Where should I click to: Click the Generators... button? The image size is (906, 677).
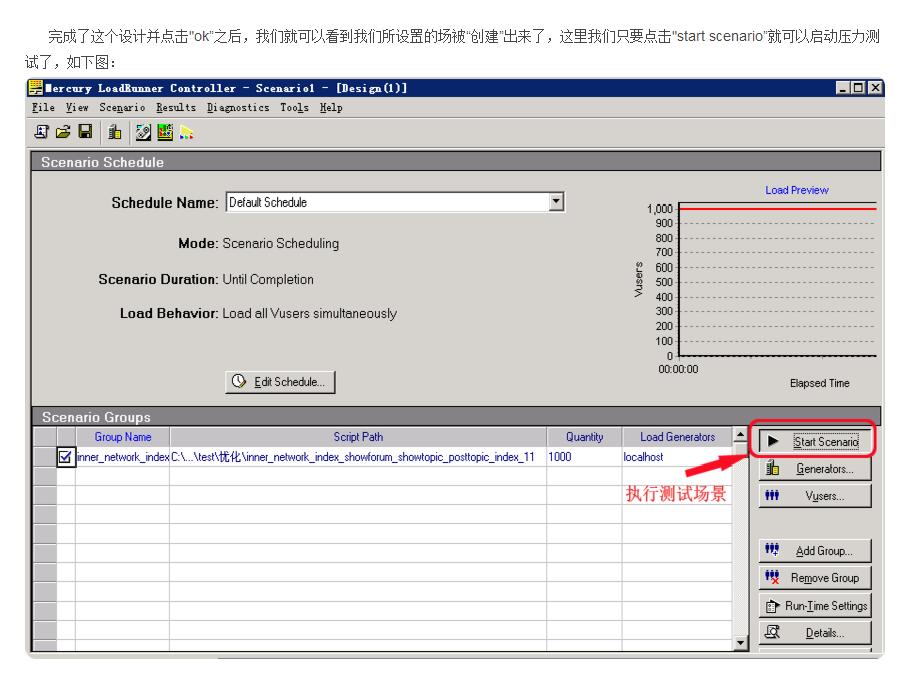(815, 468)
